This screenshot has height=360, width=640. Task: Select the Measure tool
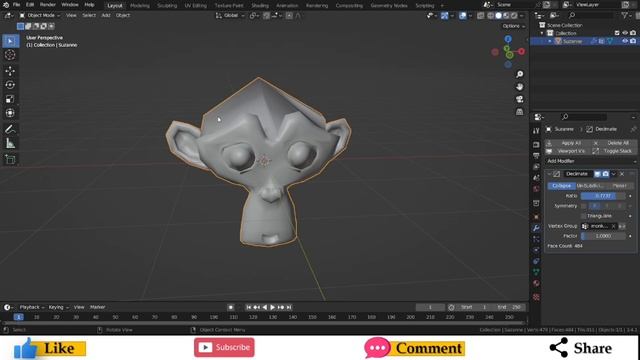tap(10, 143)
